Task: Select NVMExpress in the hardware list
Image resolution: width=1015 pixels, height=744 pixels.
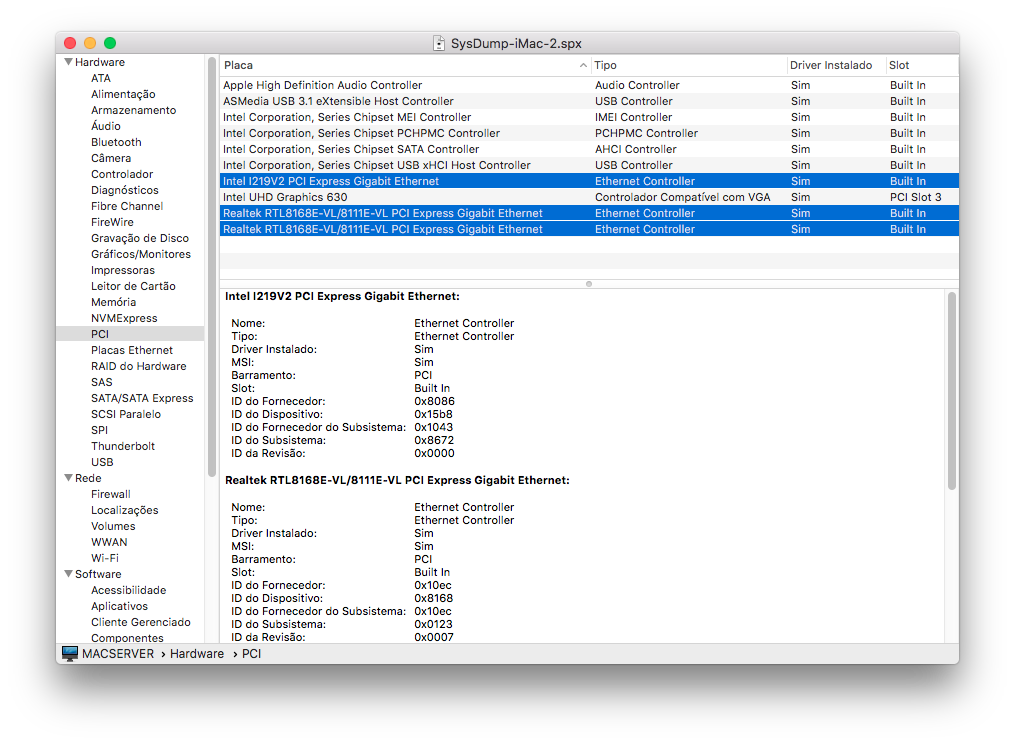Action: (124, 318)
